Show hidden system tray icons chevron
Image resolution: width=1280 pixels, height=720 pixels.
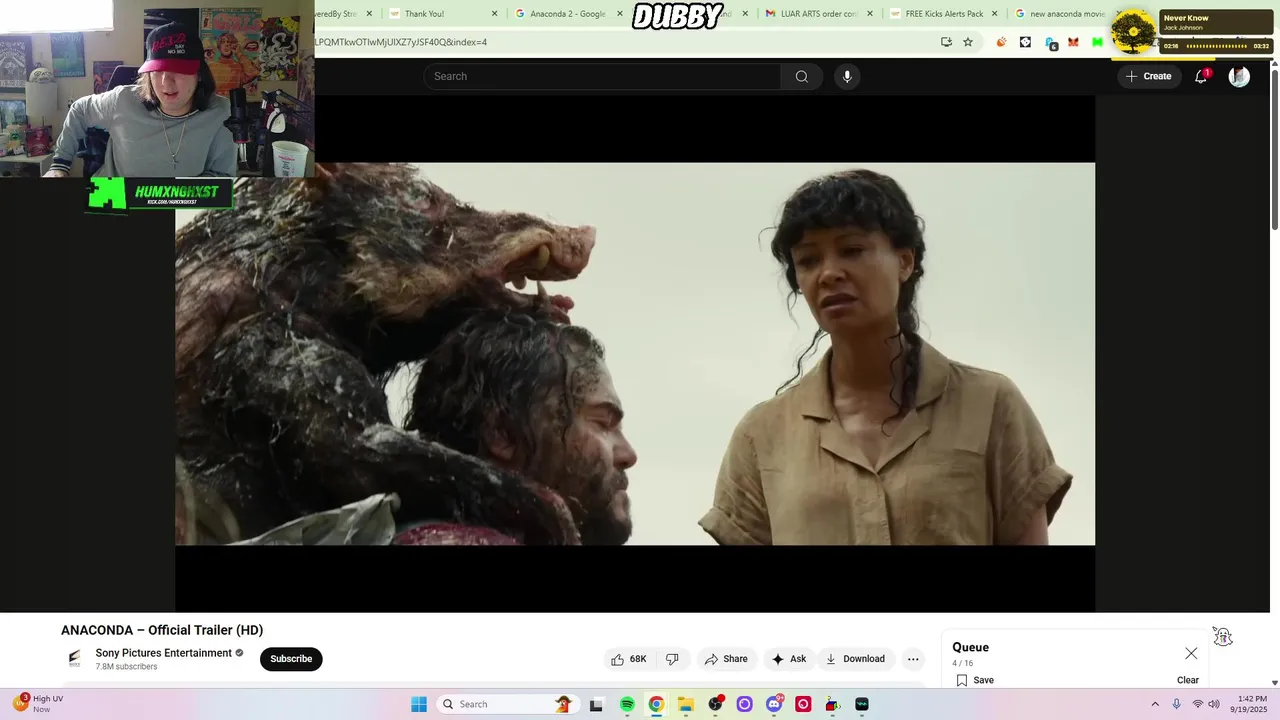pyautogui.click(x=1155, y=704)
